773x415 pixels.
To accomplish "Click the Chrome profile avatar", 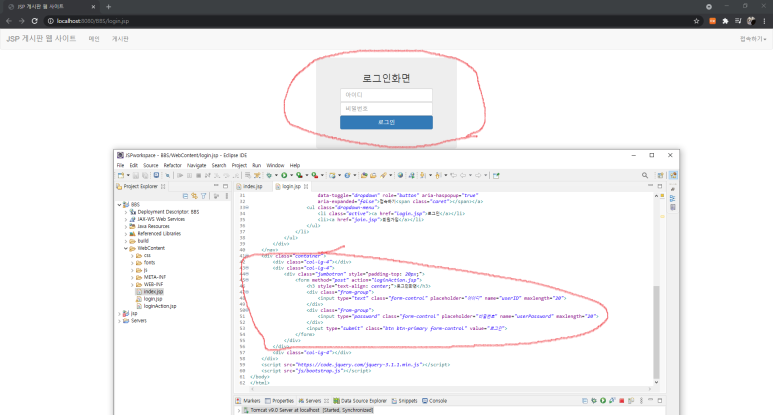I will (x=751, y=21).
